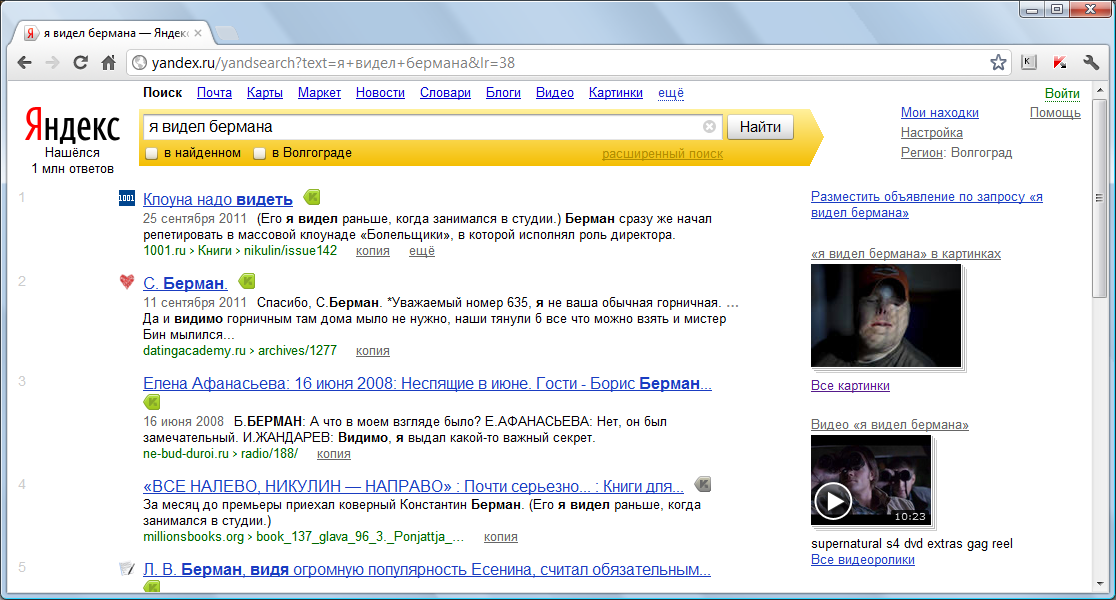Switch to Картинки search
1116x600 pixels.
click(x=616, y=93)
